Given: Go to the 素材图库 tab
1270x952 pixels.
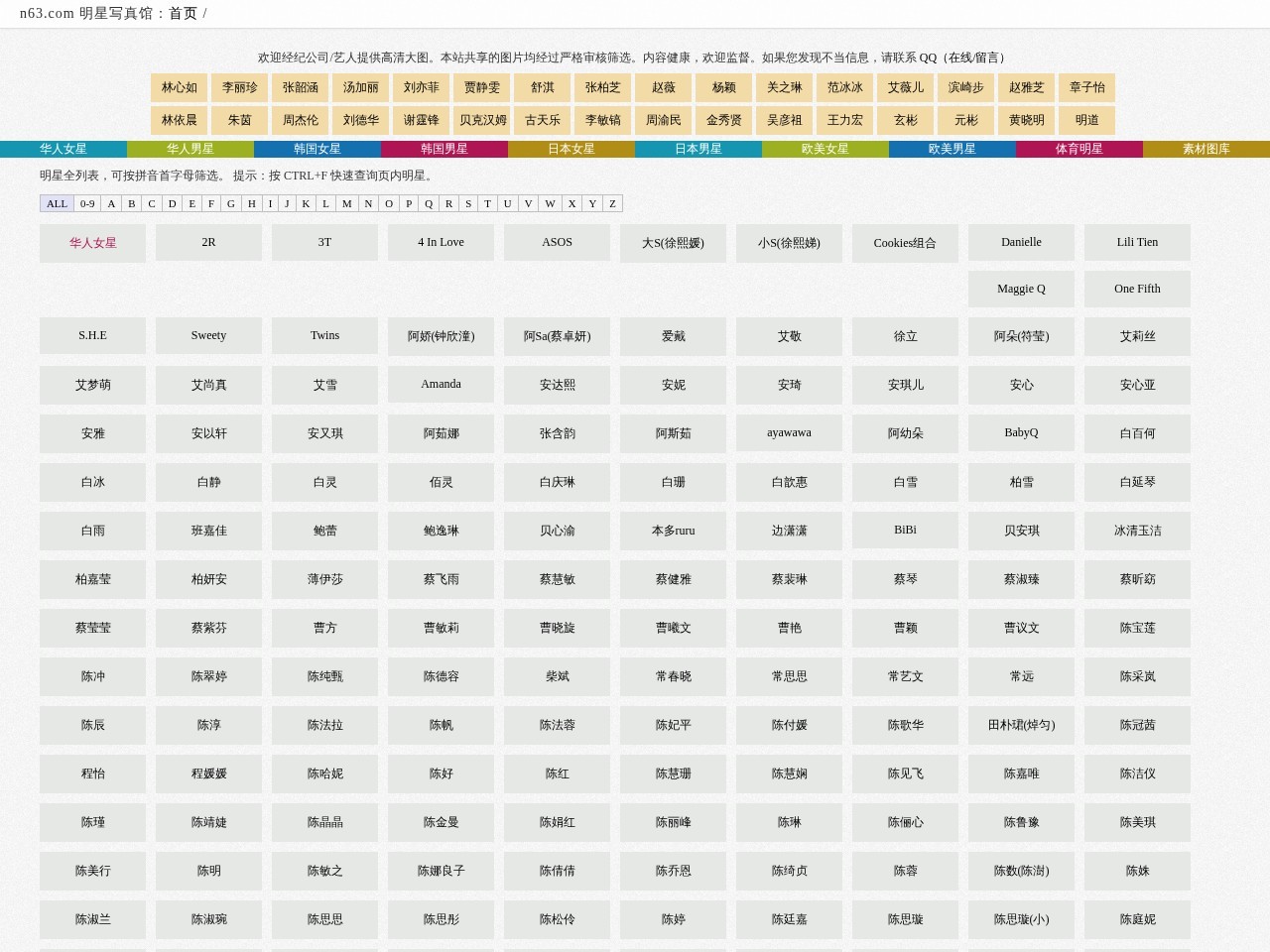Looking at the screenshot, I should click(1206, 149).
